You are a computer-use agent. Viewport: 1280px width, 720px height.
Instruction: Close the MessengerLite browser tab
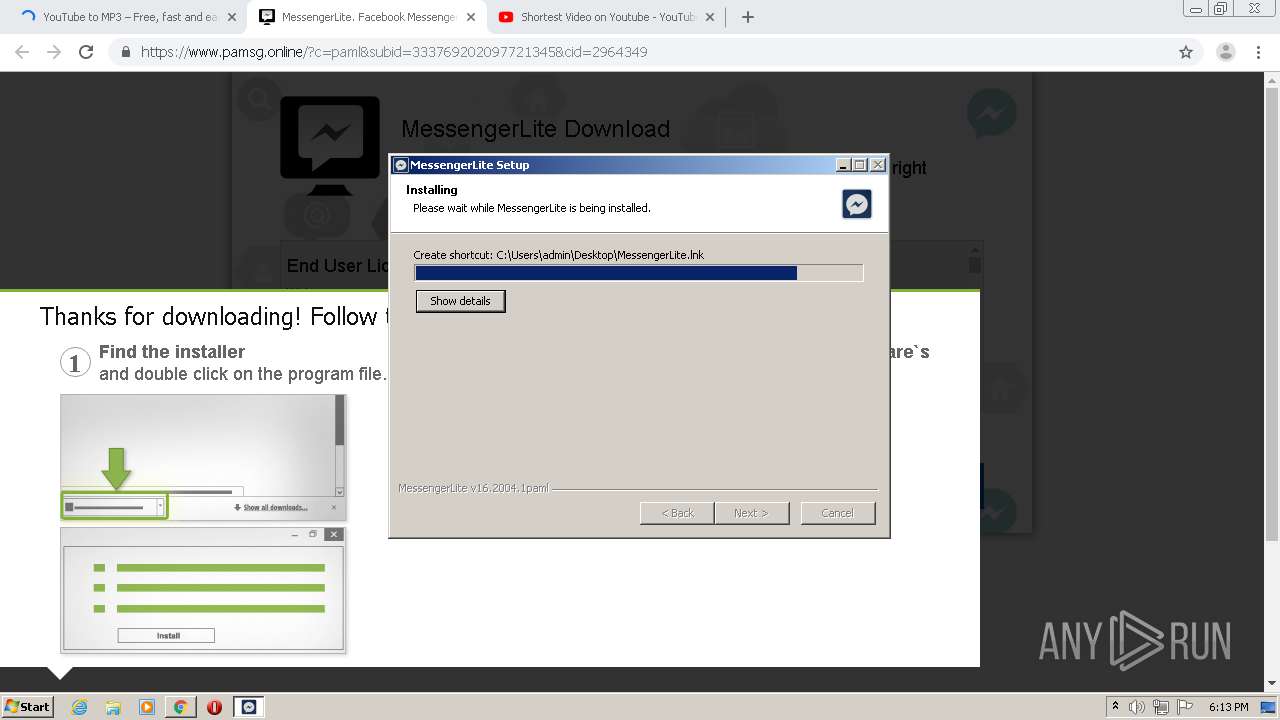click(471, 17)
